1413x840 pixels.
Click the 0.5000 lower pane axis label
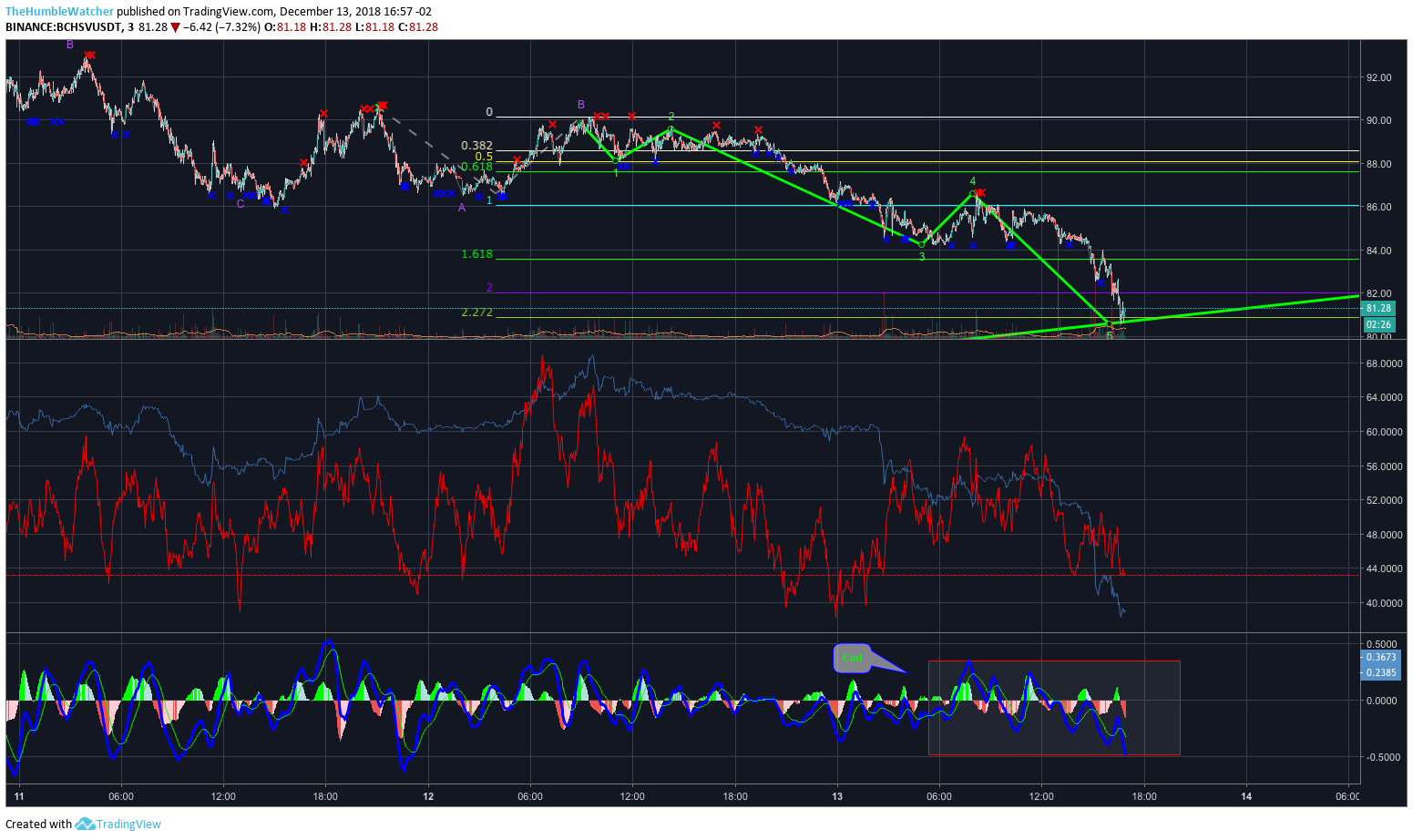click(x=1381, y=643)
